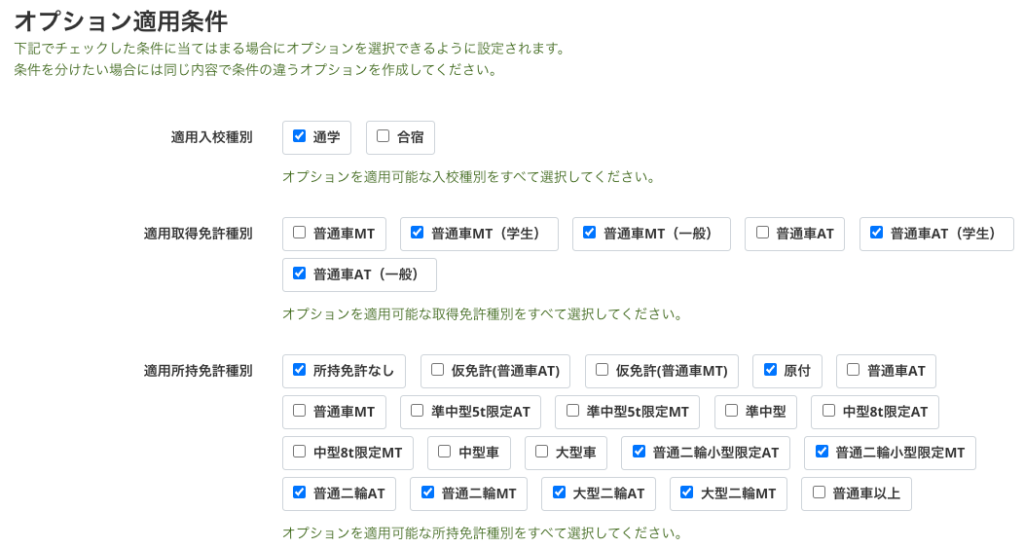Uncheck the 大型二輪AT checkbox

(558, 492)
